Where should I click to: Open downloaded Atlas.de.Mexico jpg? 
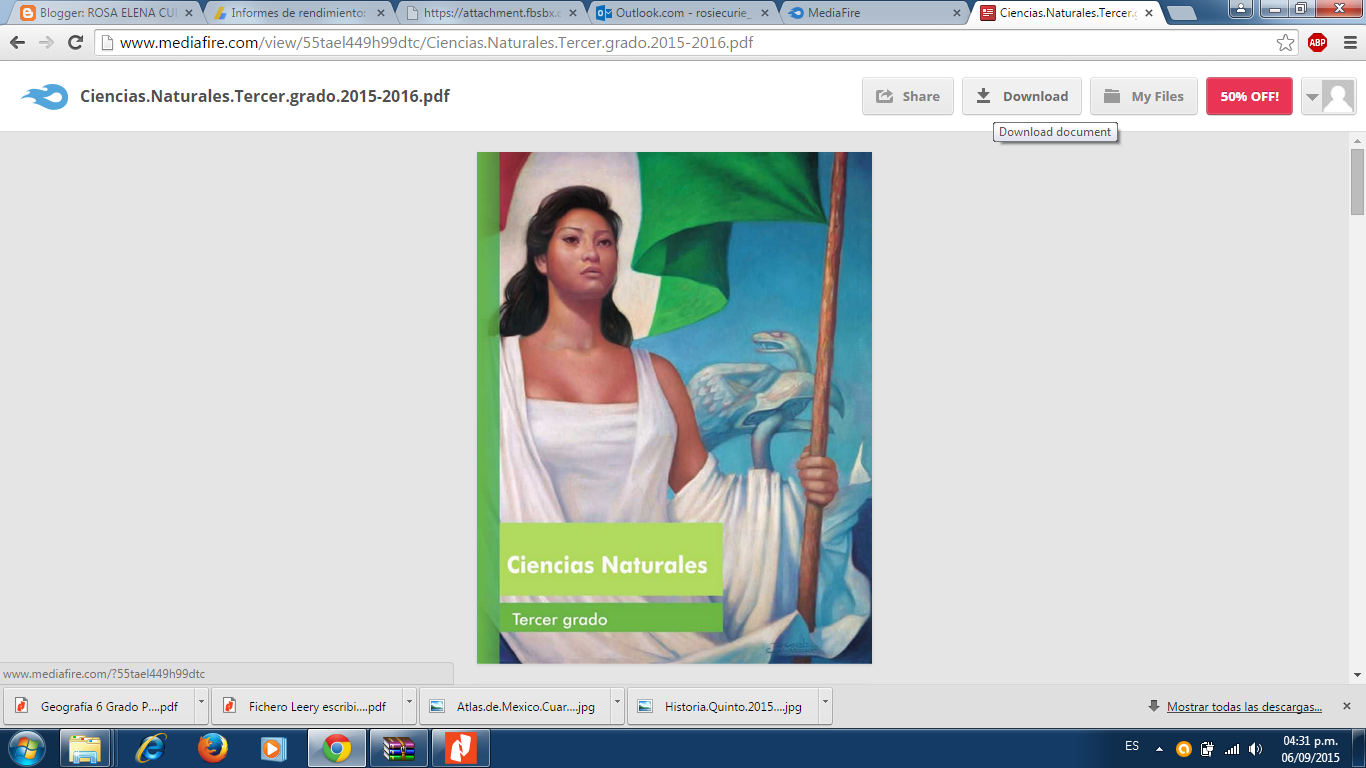pos(513,706)
